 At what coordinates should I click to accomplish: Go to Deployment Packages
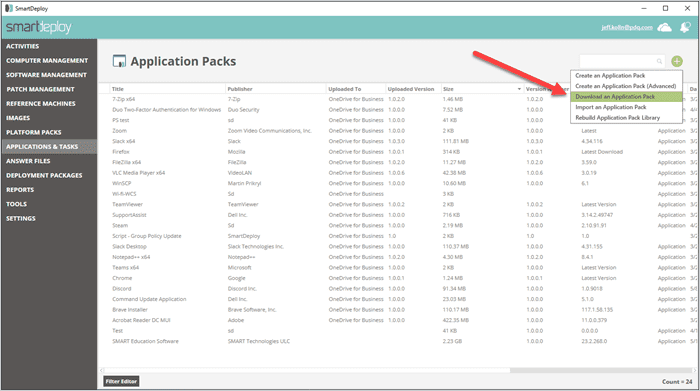44,175
